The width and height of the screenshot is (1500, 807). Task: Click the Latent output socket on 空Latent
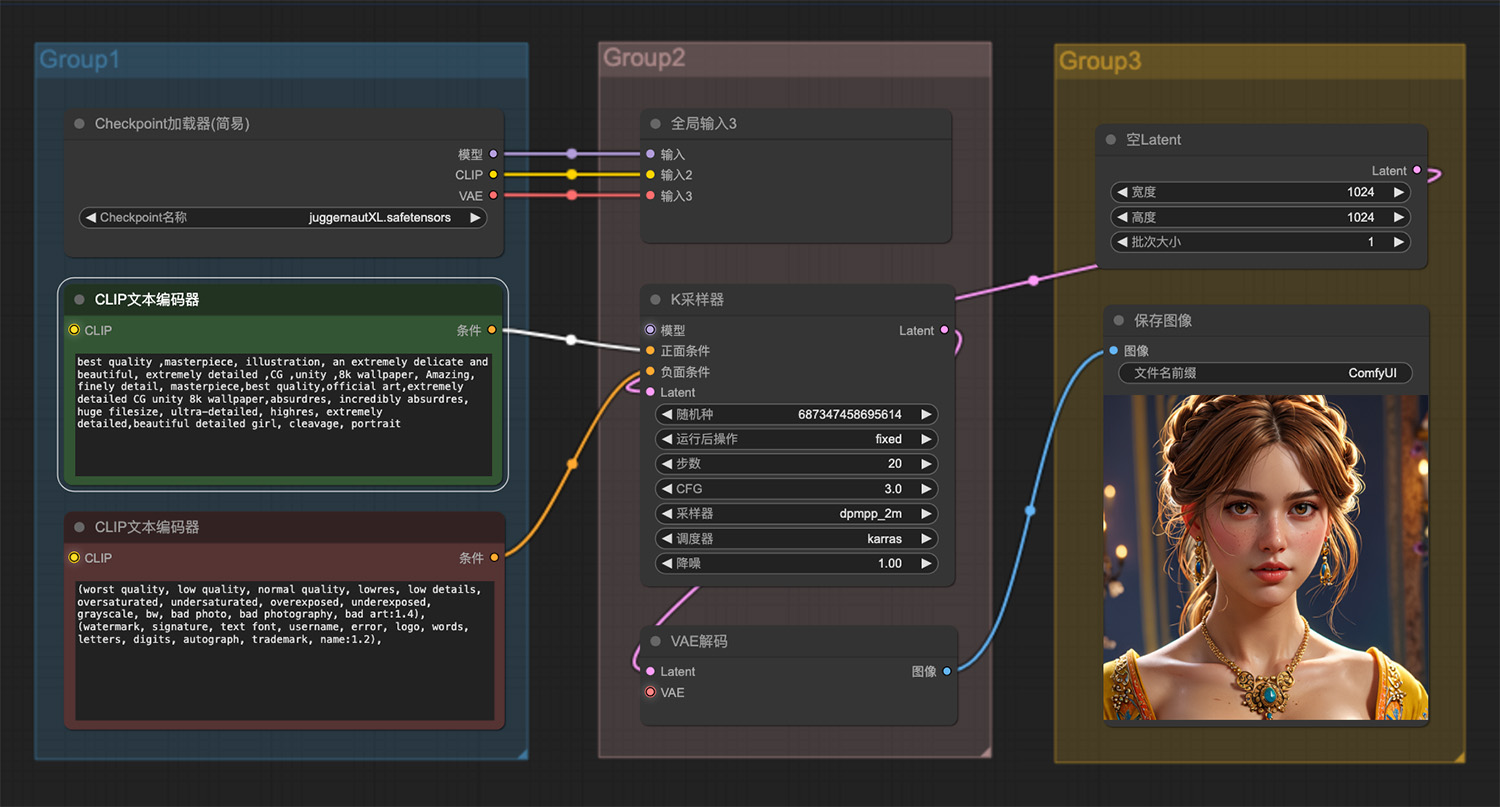pyautogui.click(x=1417, y=171)
